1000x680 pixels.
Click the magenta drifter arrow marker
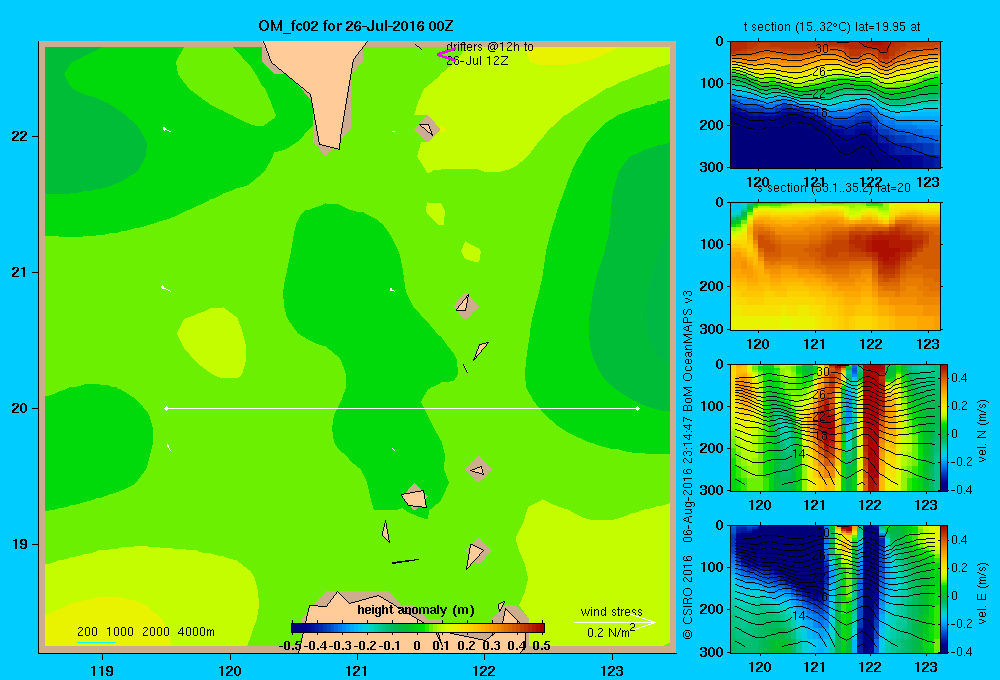[x=445, y=55]
